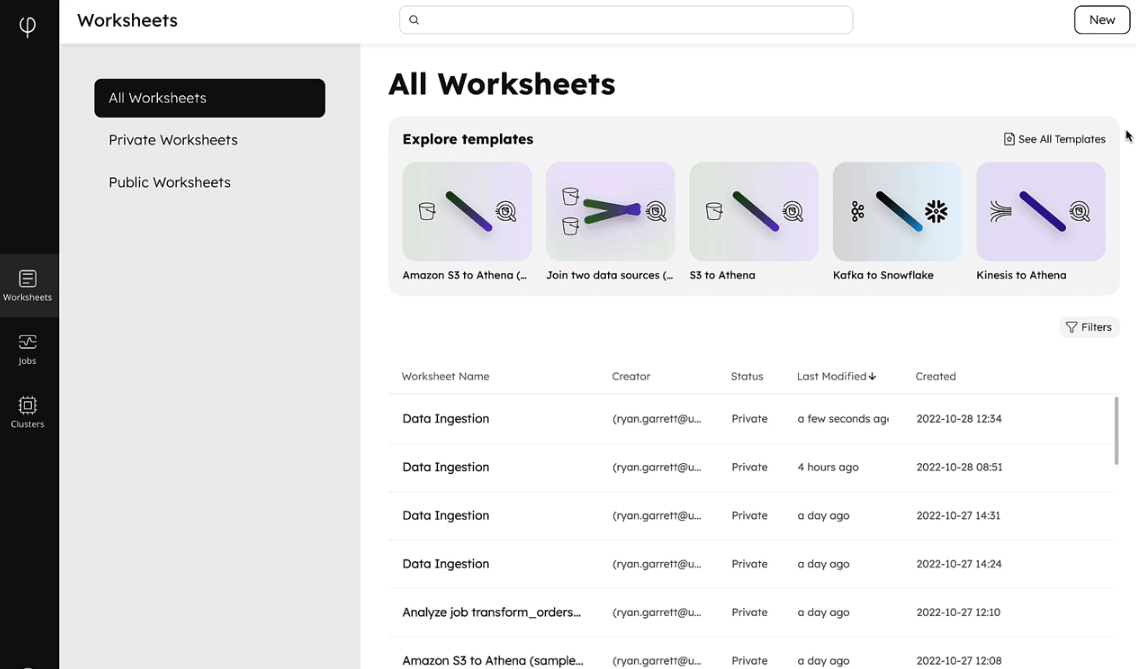Viewport: 1136px width, 669px height.
Task: Click 'a few seconds ago' modified cell
Action: pos(843,419)
